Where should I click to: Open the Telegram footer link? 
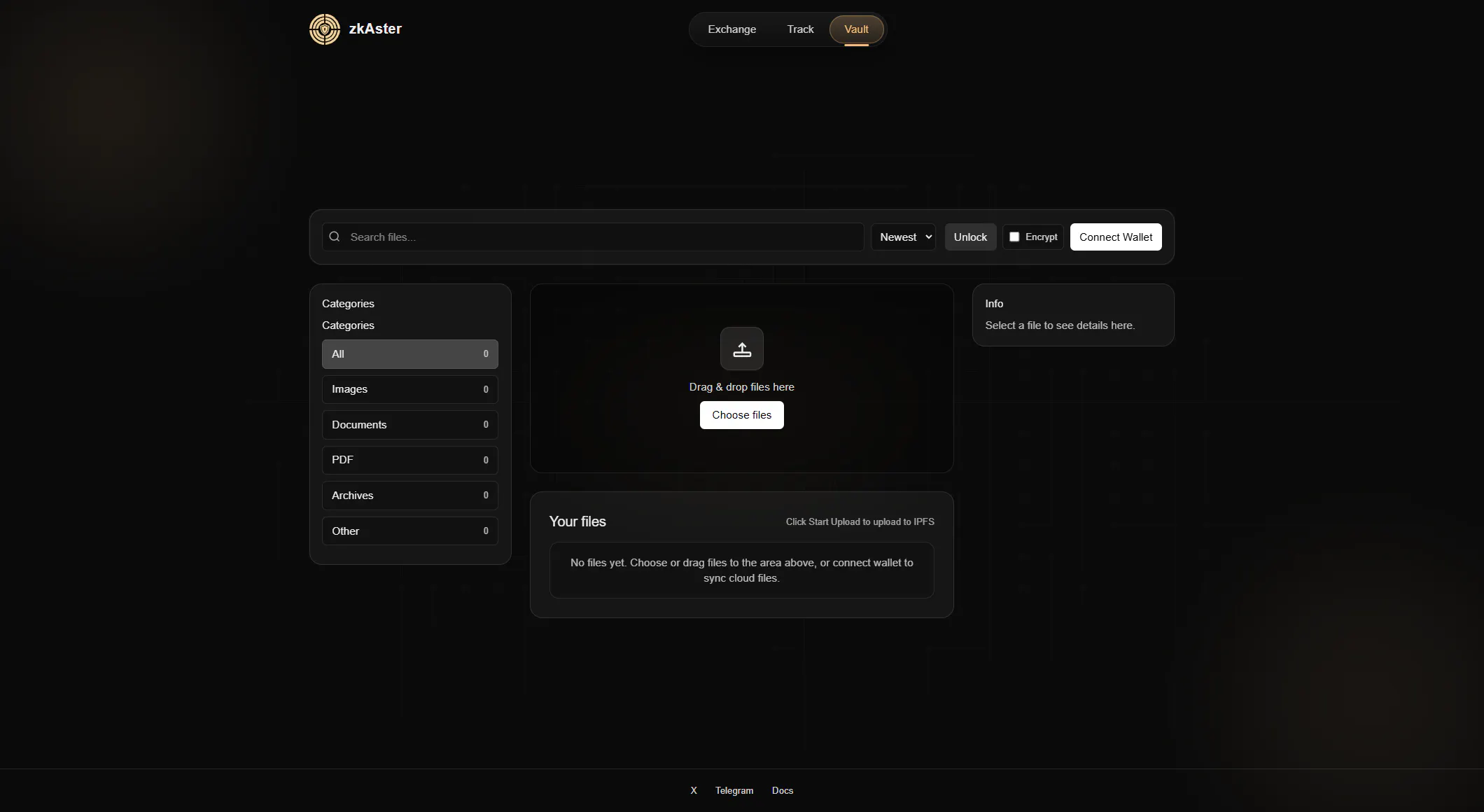(734, 790)
